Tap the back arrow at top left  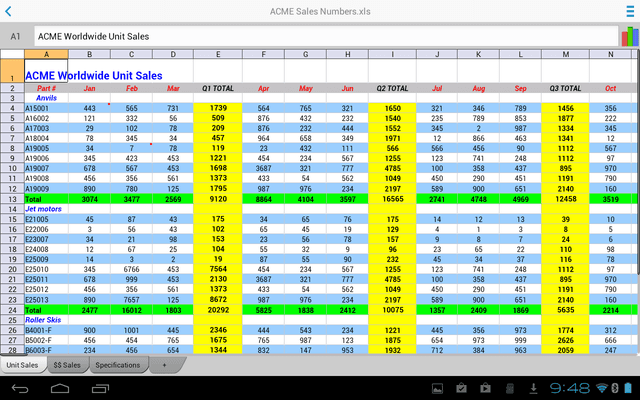click(8, 11)
